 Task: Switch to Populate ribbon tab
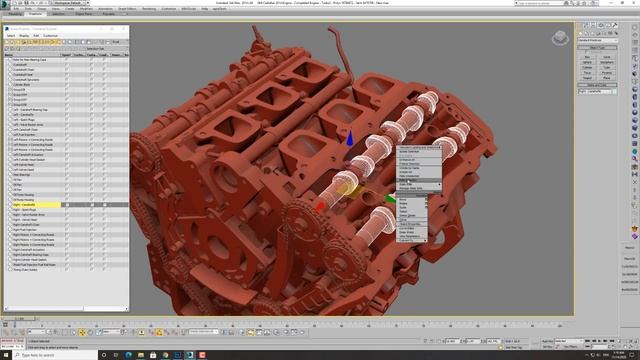tap(109, 14)
